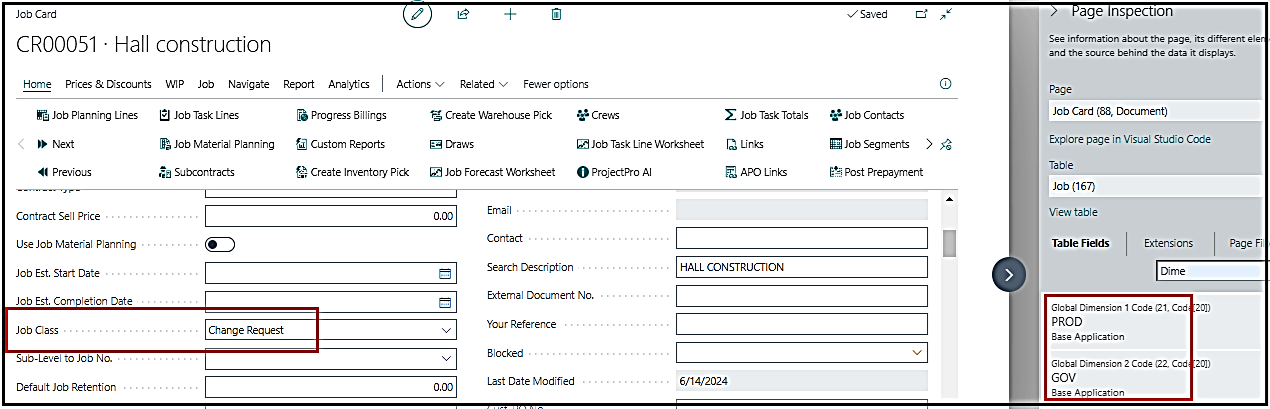
Task: Collapse the page with the arrows icon
Action: click(946, 14)
